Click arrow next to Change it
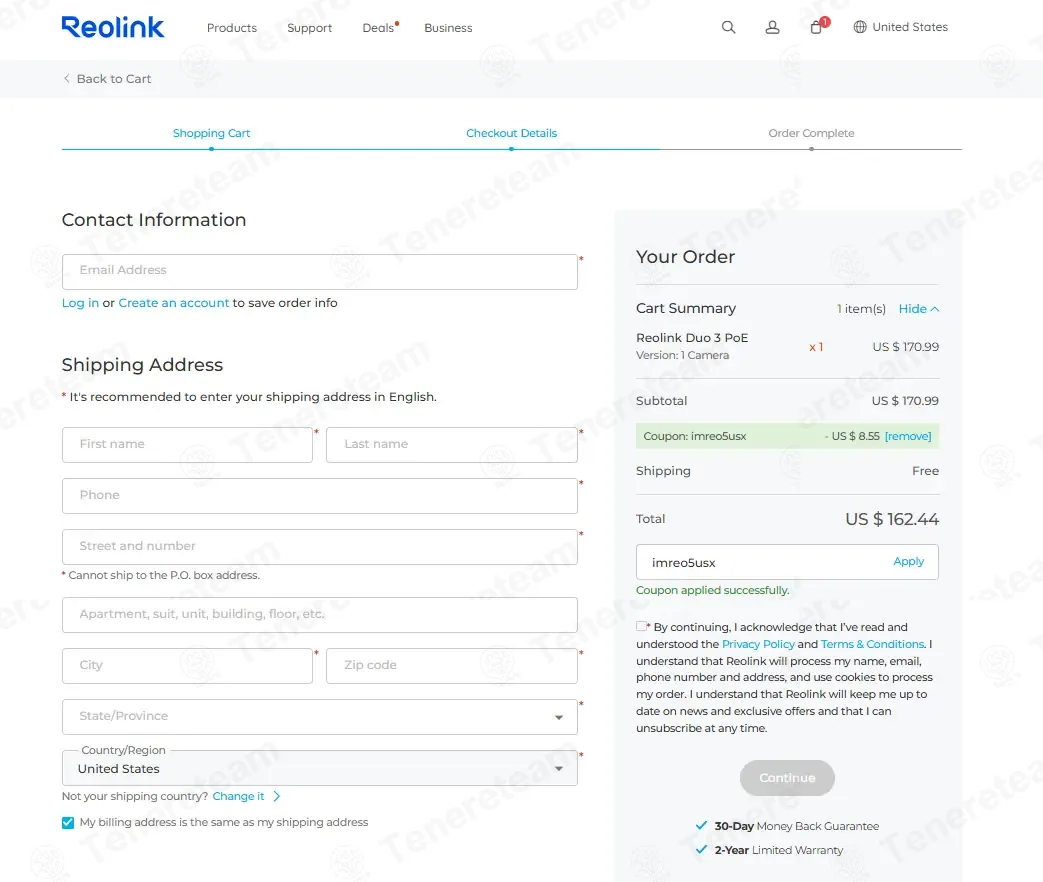The width and height of the screenshot is (1043, 882). point(277,796)
